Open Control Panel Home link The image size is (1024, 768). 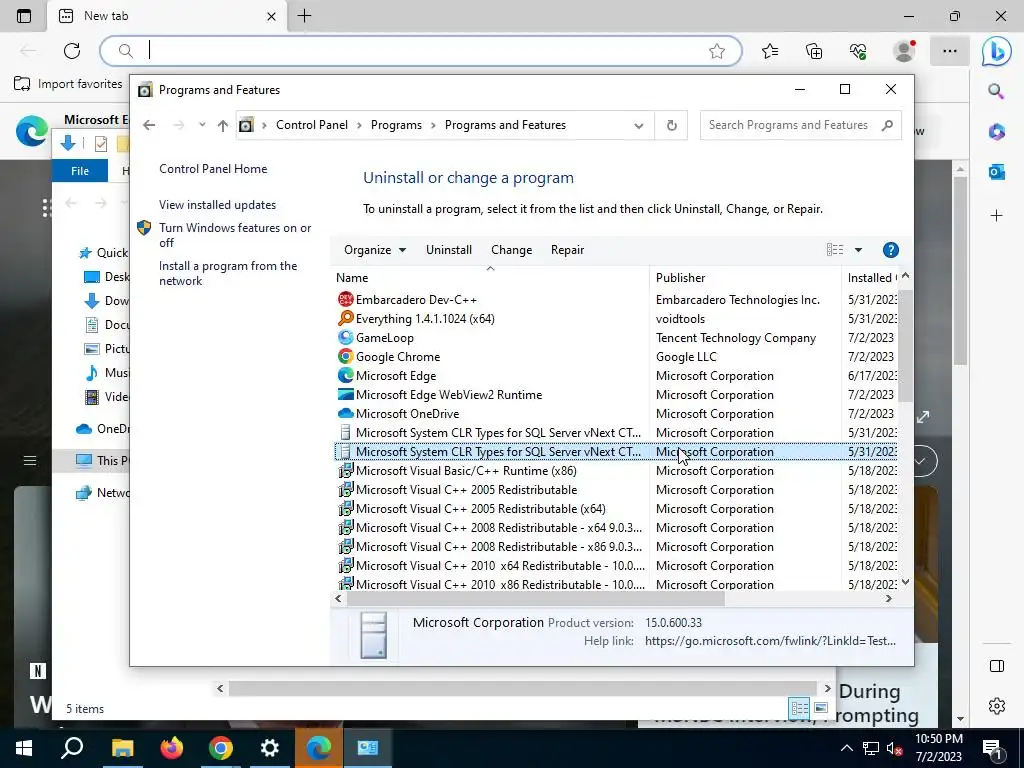pos(213,169)
